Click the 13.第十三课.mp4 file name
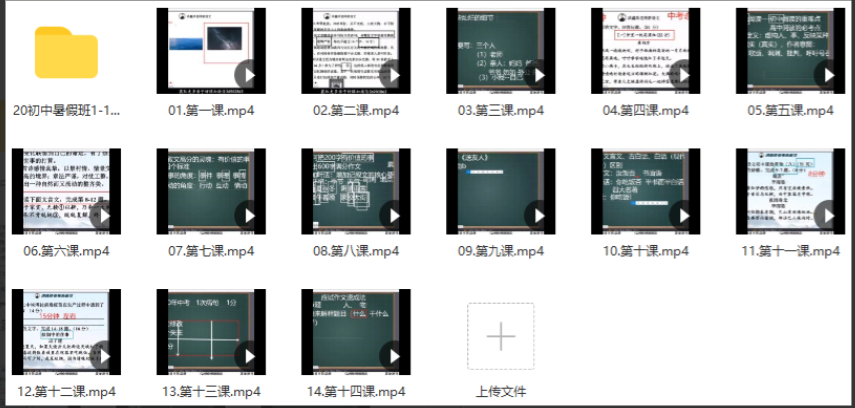855x408 pixels. [x=211, y=391]
